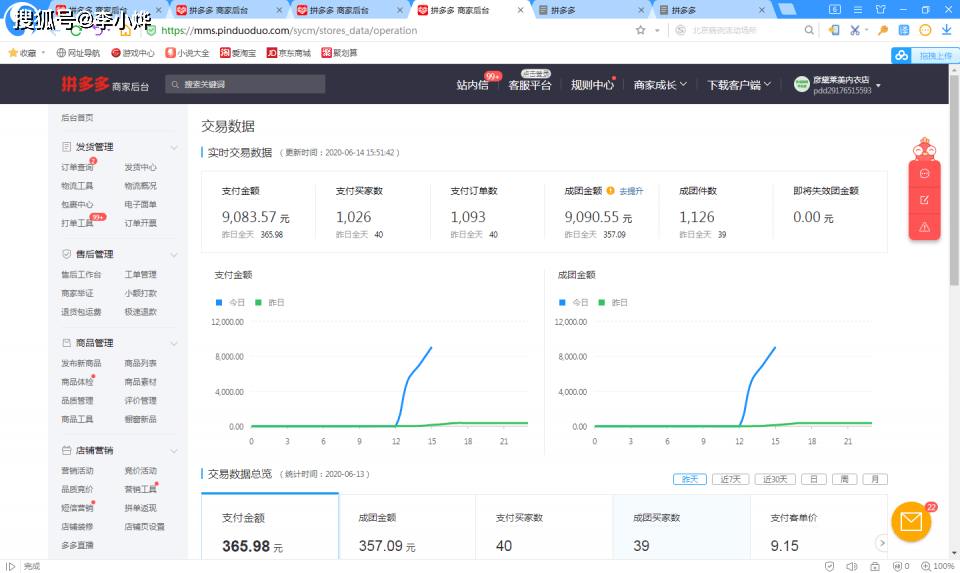This screenshot has width=960, height=573.
Task: Click the 搜索关键词 search field
Action: [245, 84]
